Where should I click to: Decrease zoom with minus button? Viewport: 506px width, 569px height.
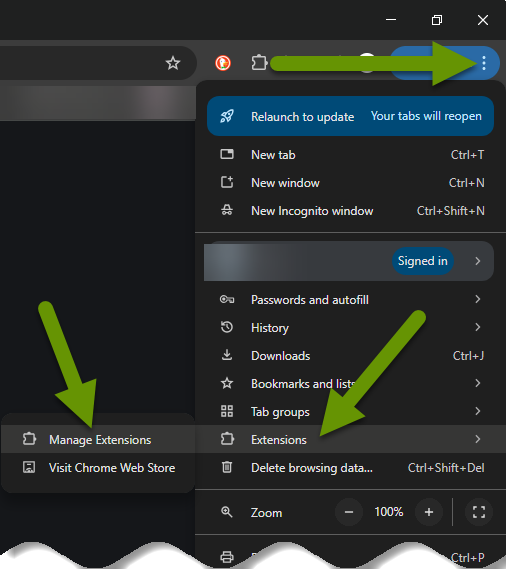click(x=349, y=512)
